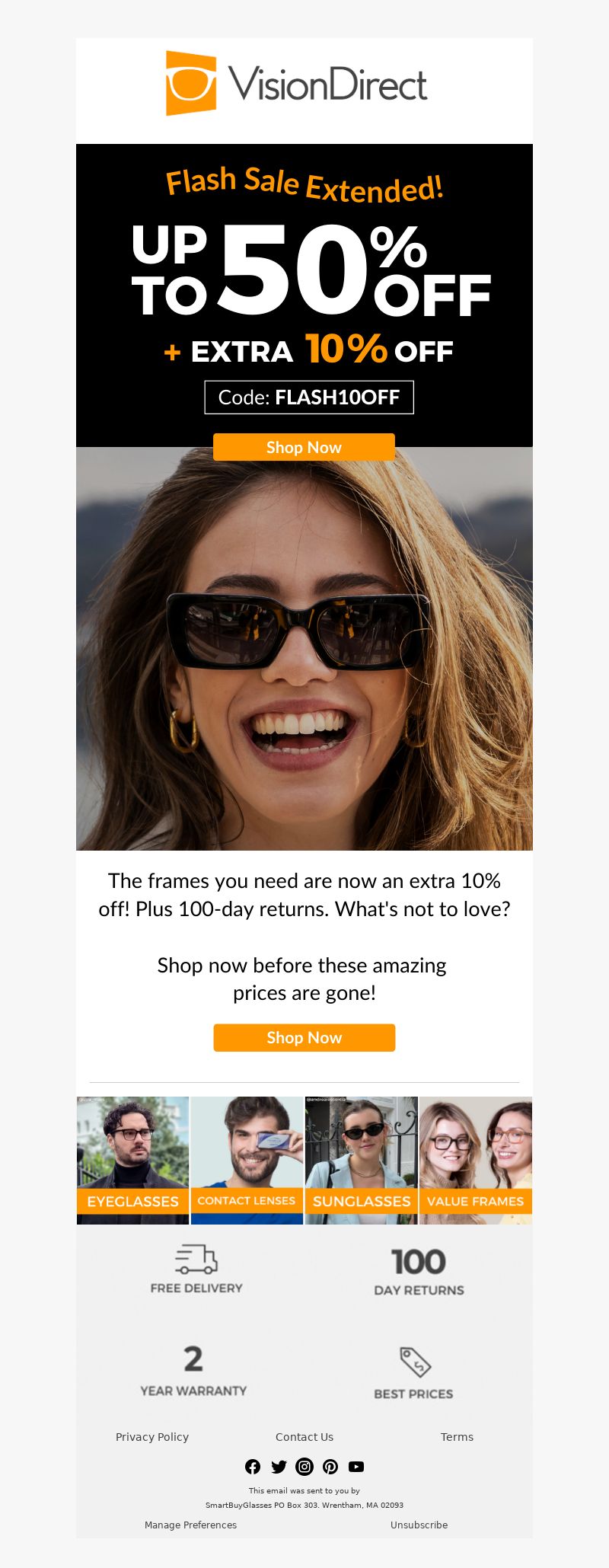Open the Pinterest icon
The width and height of the screenshot is (609, 1568).
click(330, 1466)
